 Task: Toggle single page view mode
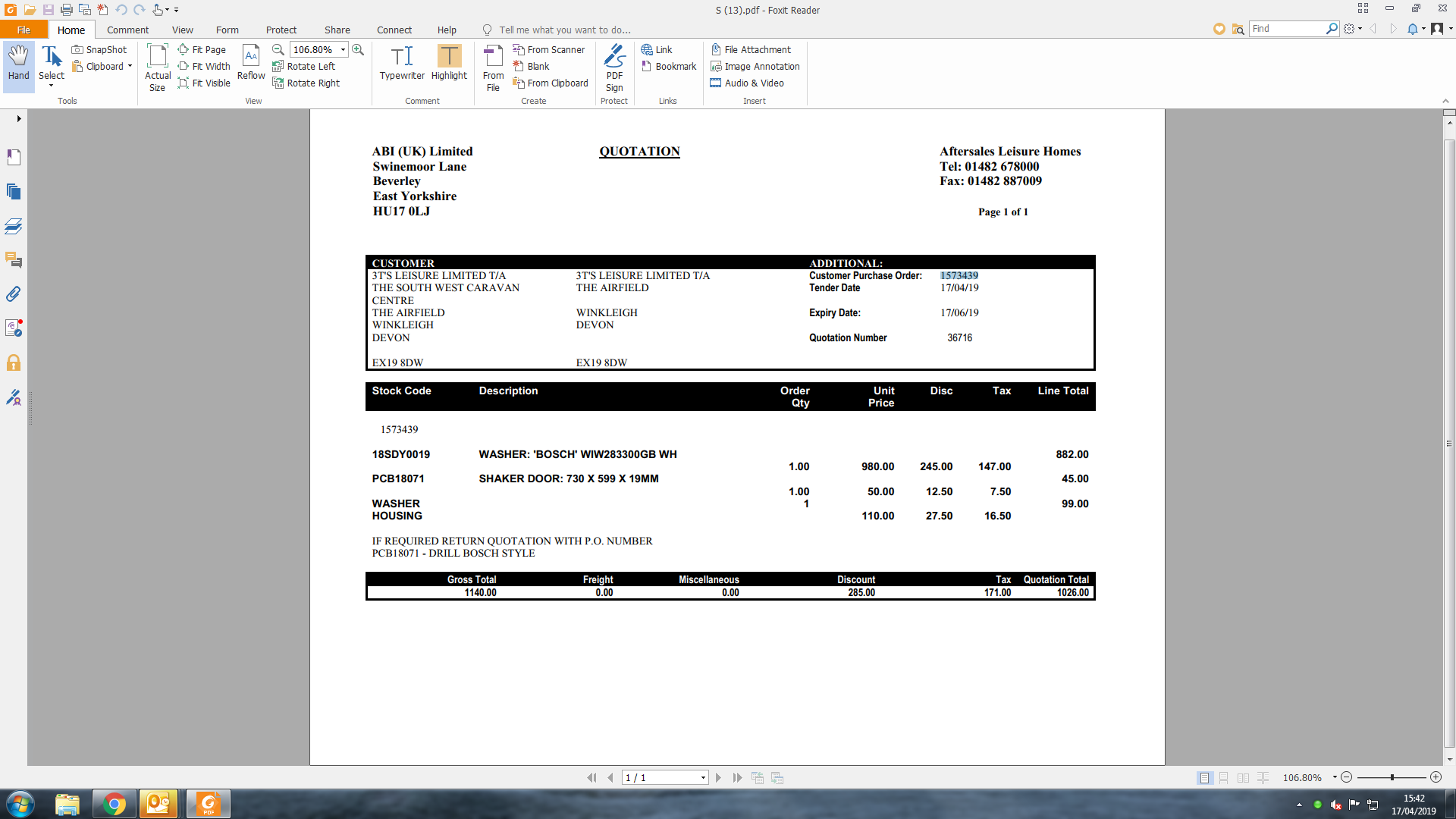click(1204, 778)
